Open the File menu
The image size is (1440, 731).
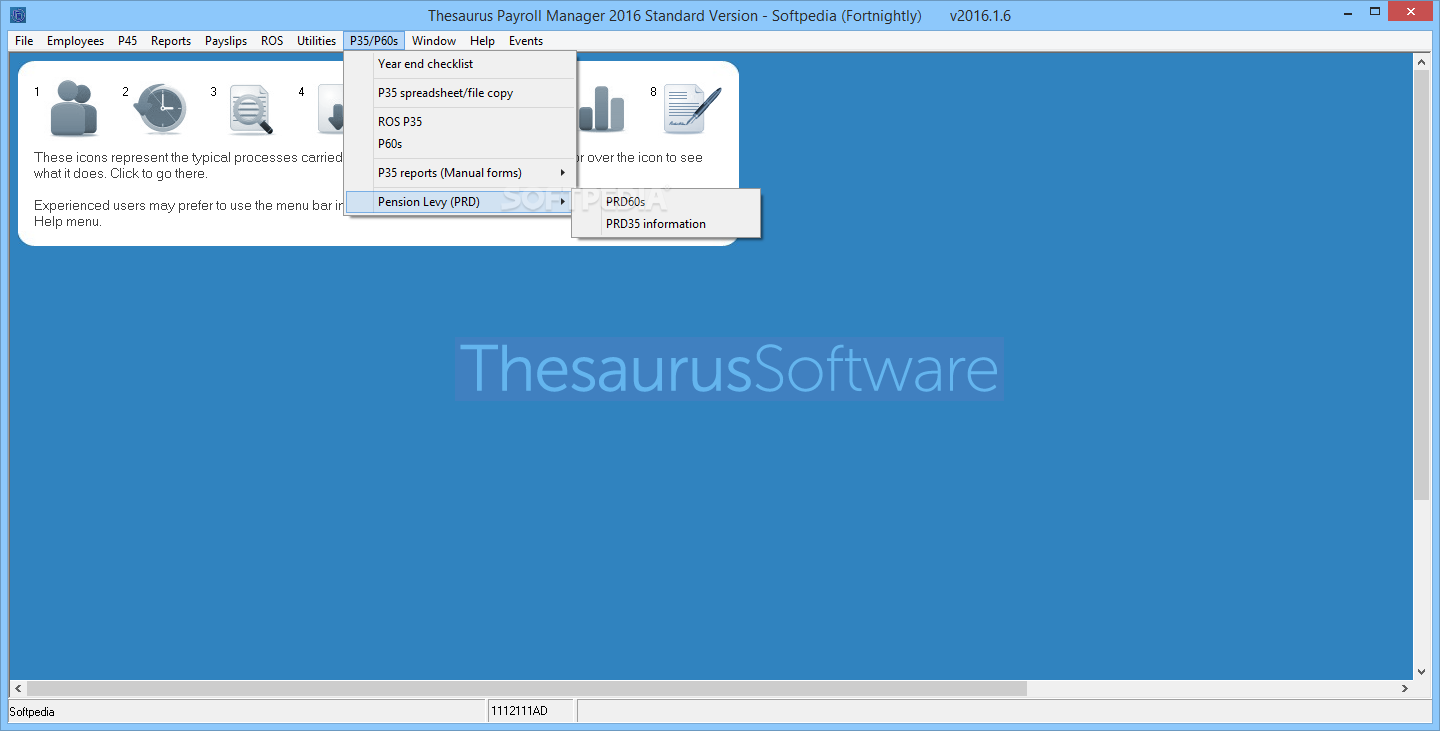click(24, 41)
